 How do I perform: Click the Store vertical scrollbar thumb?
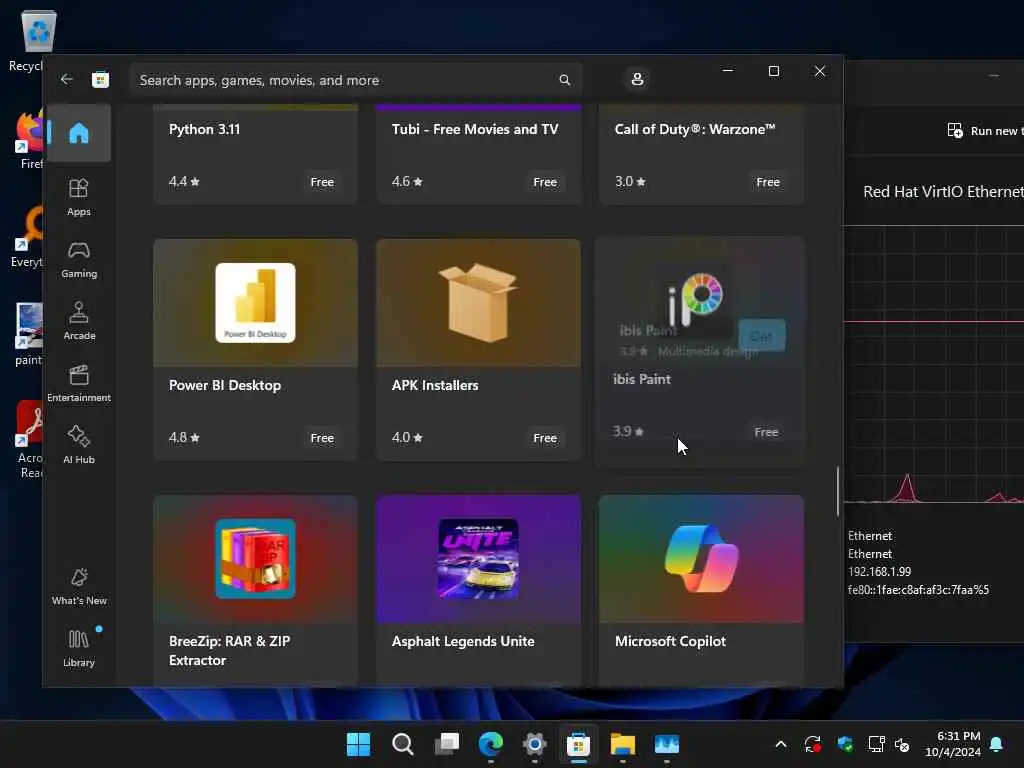tap(838, 491)
